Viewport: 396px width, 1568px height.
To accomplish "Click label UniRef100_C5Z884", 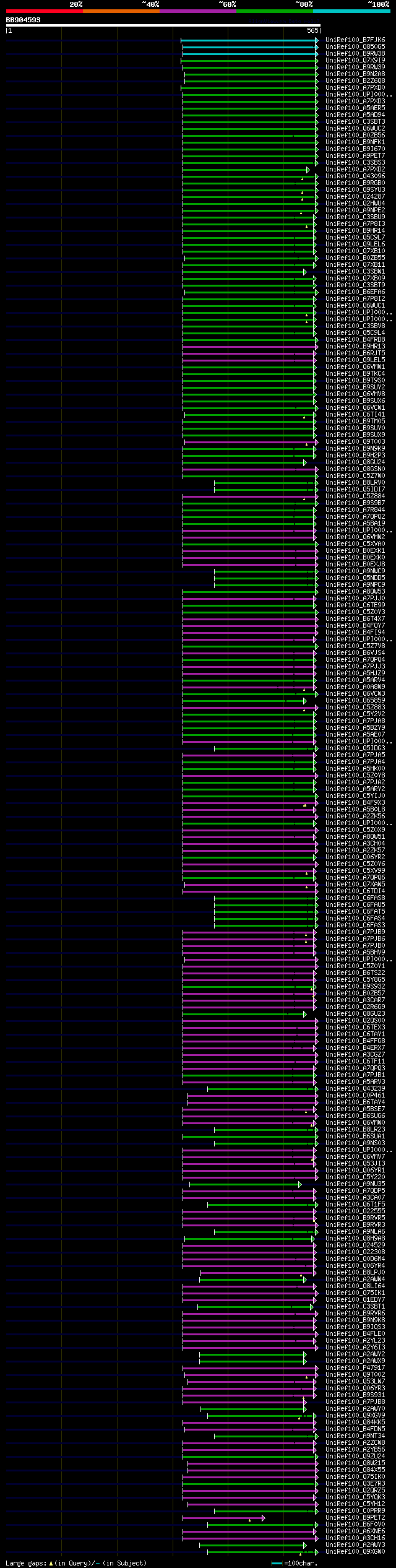I will pos(355,496).
